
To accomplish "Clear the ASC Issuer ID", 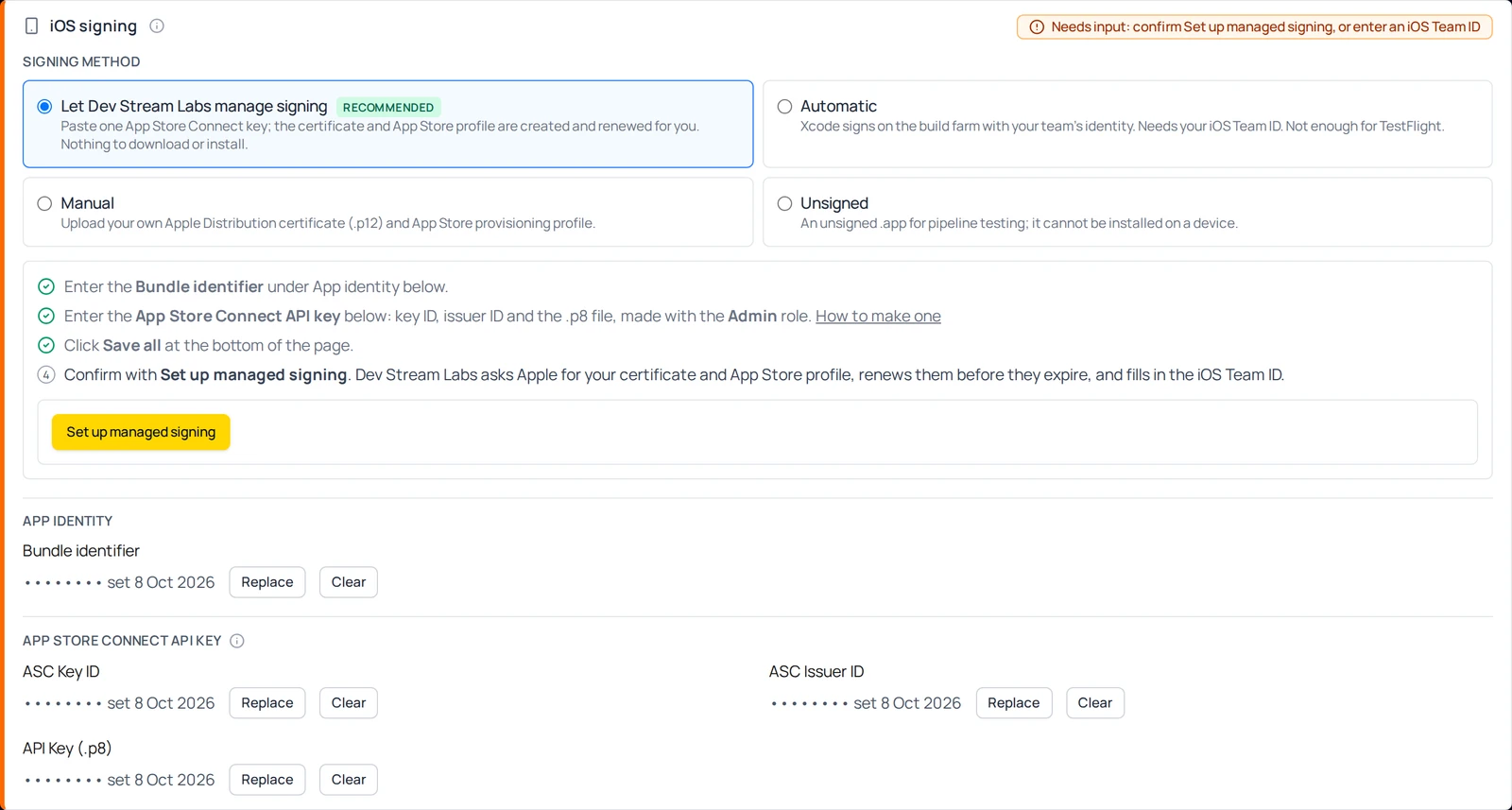I will coord(1095,703).
